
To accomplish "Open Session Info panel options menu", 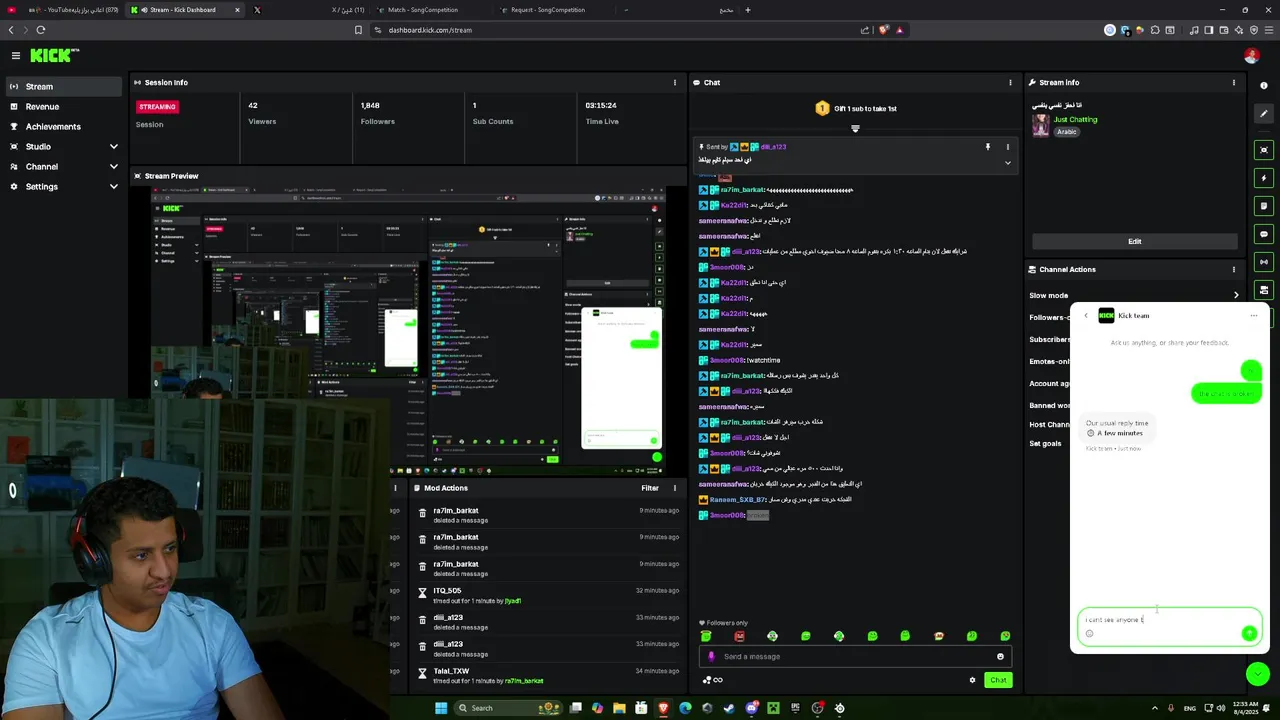I will [x=674, y=83].
